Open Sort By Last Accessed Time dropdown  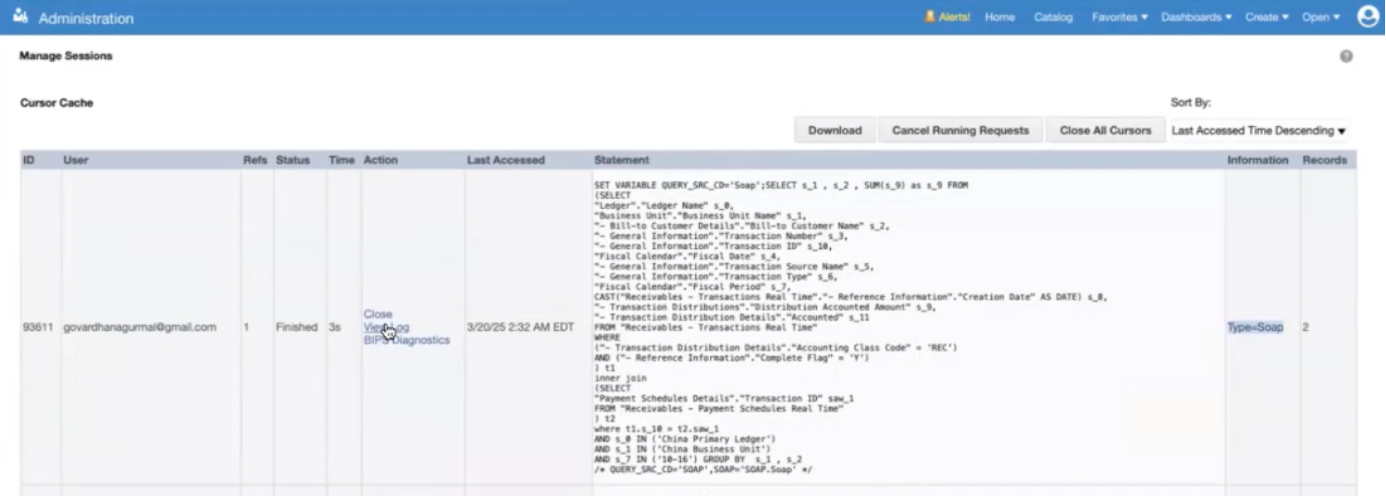(x=1258, y=131)
